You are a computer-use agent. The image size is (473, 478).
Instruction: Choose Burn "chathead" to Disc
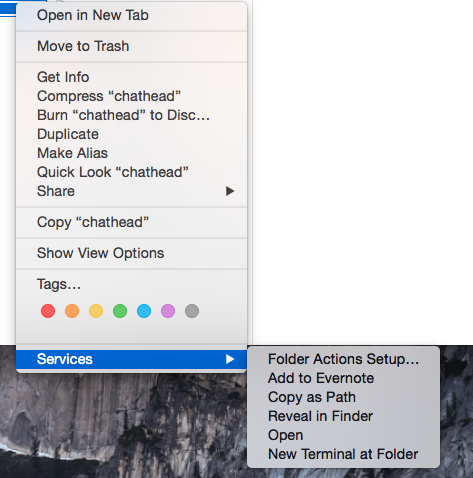[x=132, y=115]
